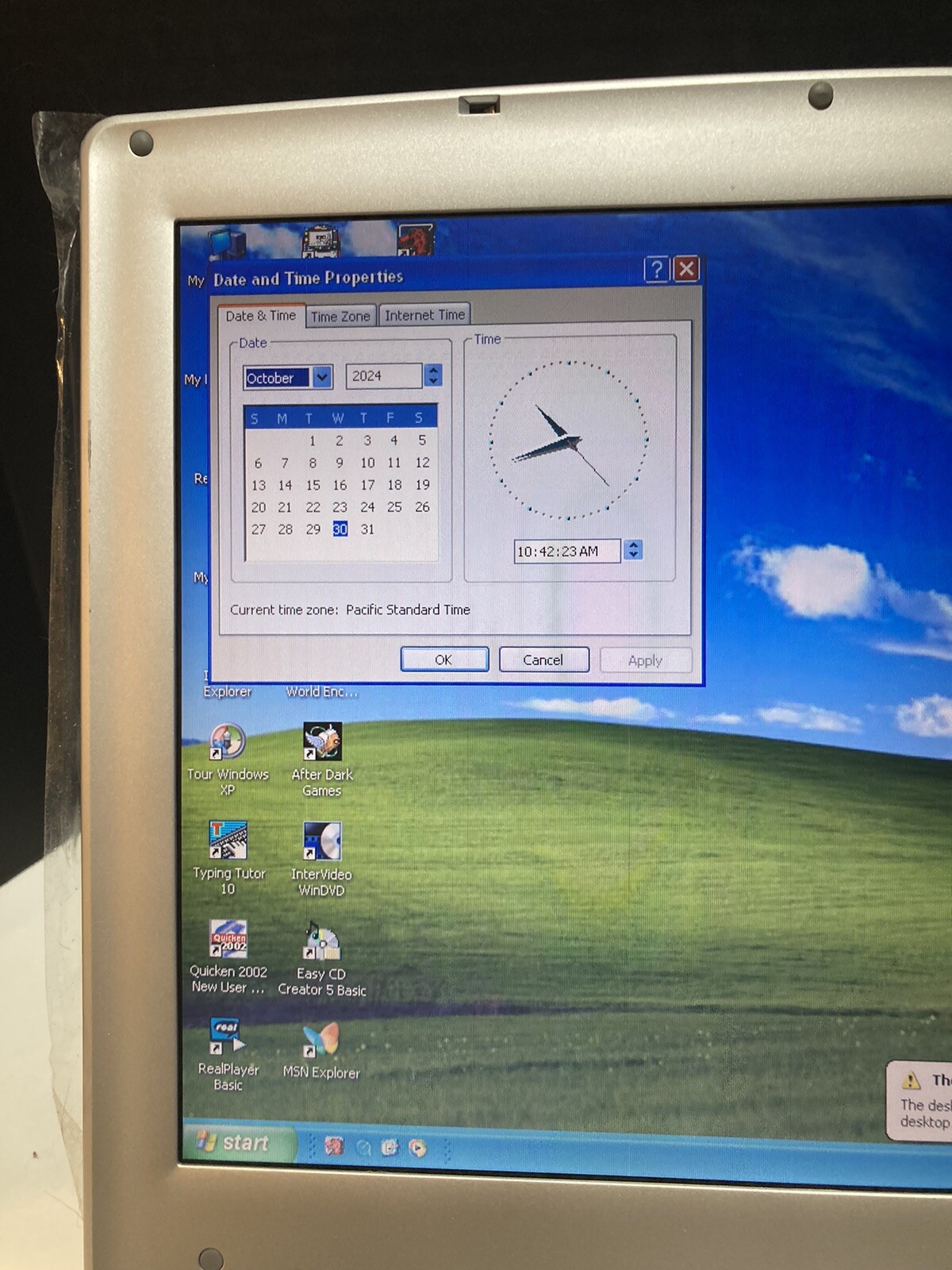Launch the InterVideo WinDVD shortcut

click(321, 859)
